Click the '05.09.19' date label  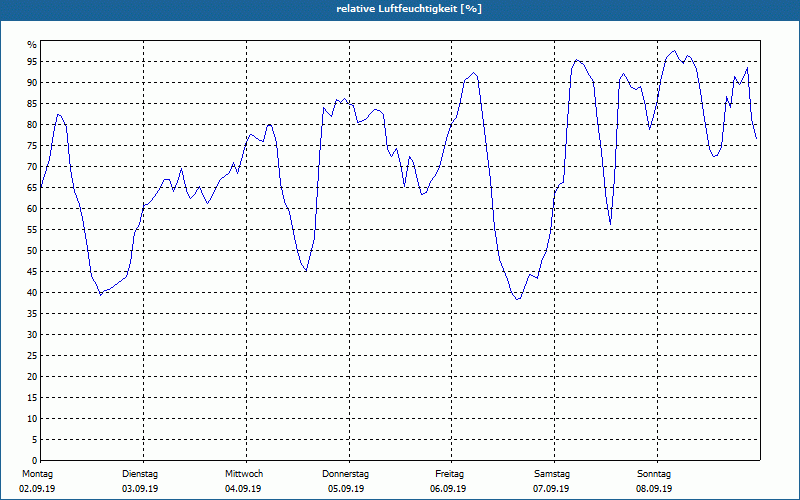[346, 489]
